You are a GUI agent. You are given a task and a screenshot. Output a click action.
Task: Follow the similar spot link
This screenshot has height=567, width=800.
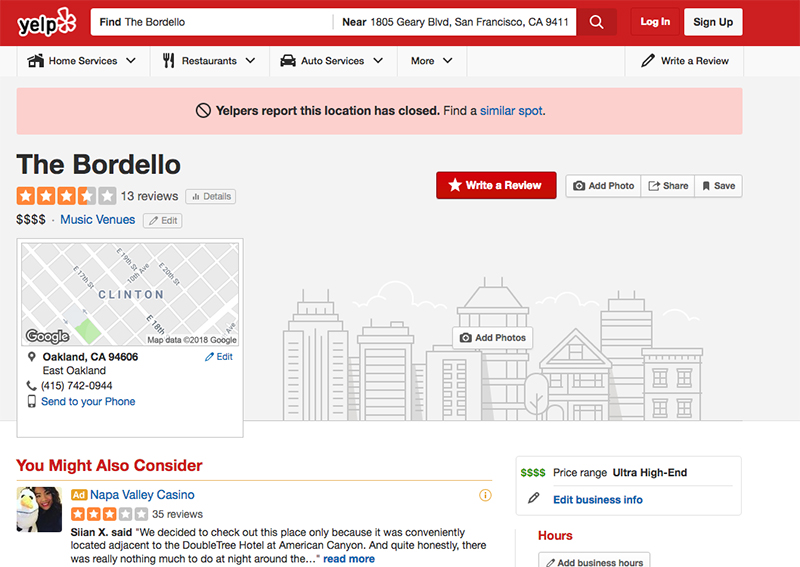pos(511,111)
